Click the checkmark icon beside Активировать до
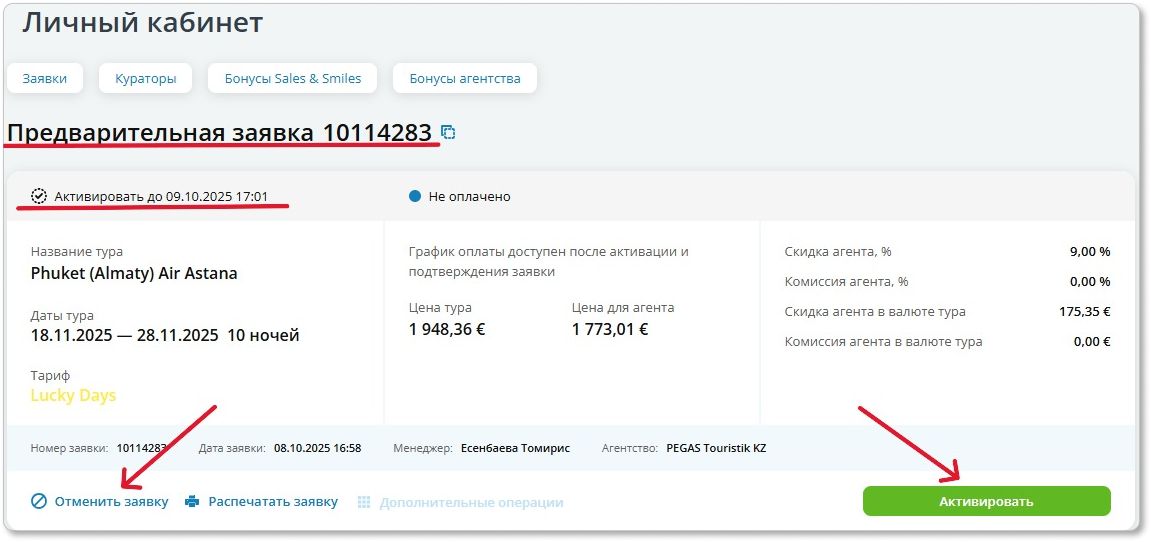The width and height of the screenshot is (1151, 542). tap(40, 196)
